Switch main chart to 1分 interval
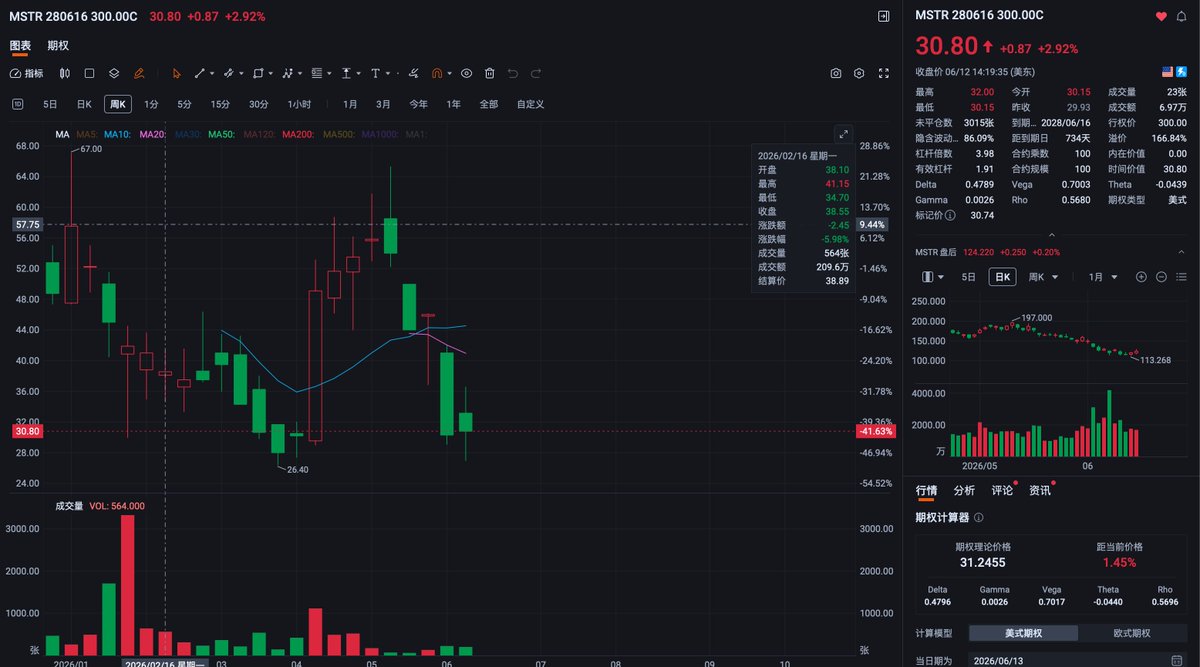This screenshot has width=1200, height=667. click(151, 104)
